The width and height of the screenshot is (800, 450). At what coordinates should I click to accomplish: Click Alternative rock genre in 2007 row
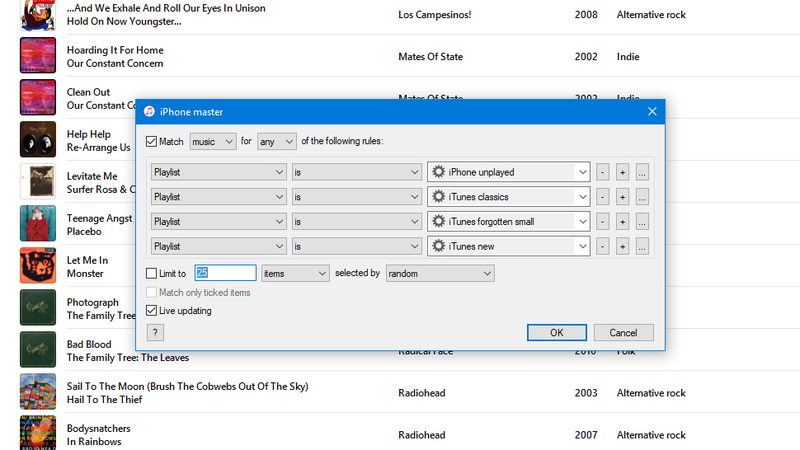point(651,435)
